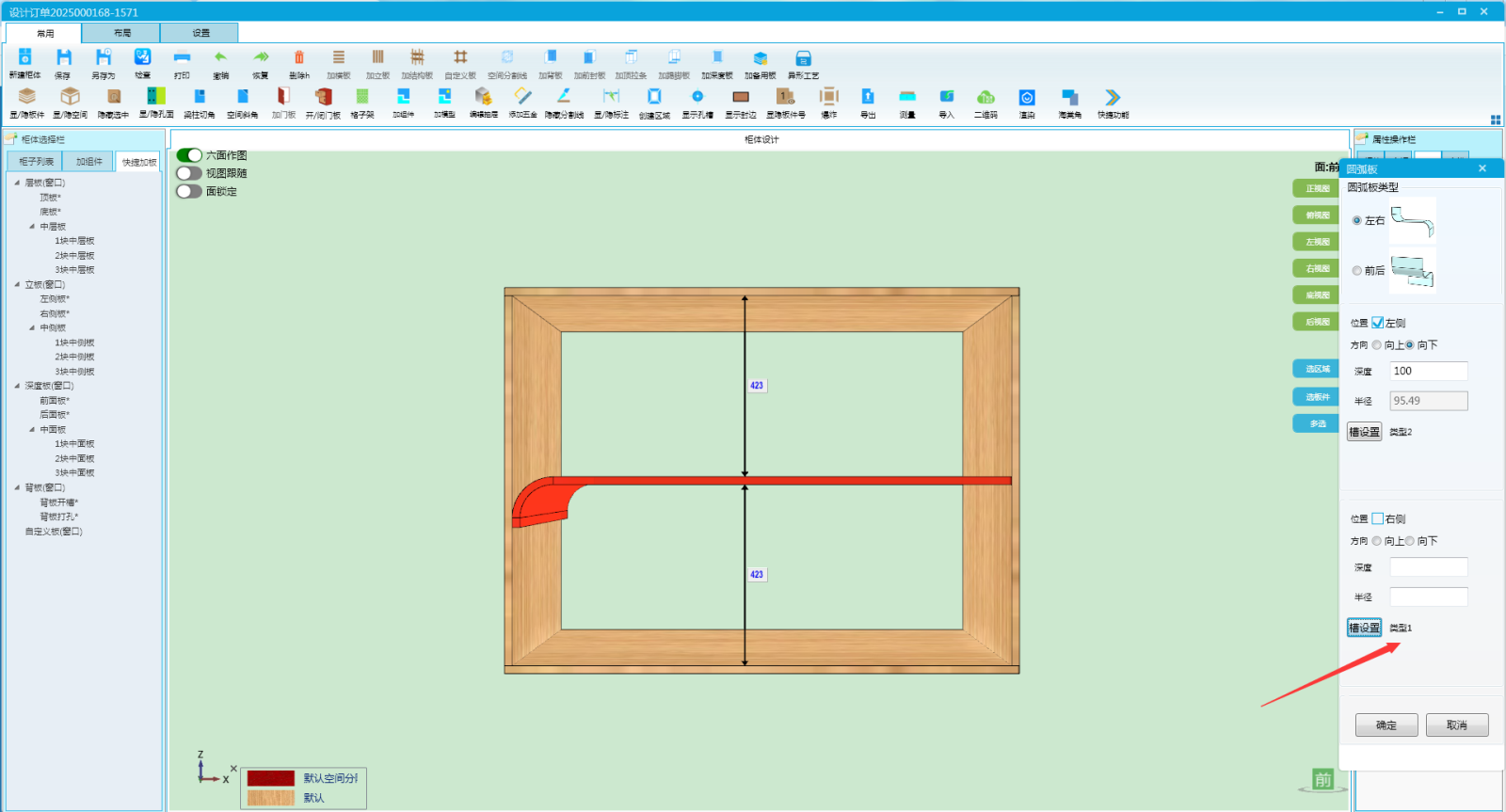The width and height of the screenshot is (1506, 812).
Task: Select the 前后 arc board type radio
Action: (x=1357, y=270)
